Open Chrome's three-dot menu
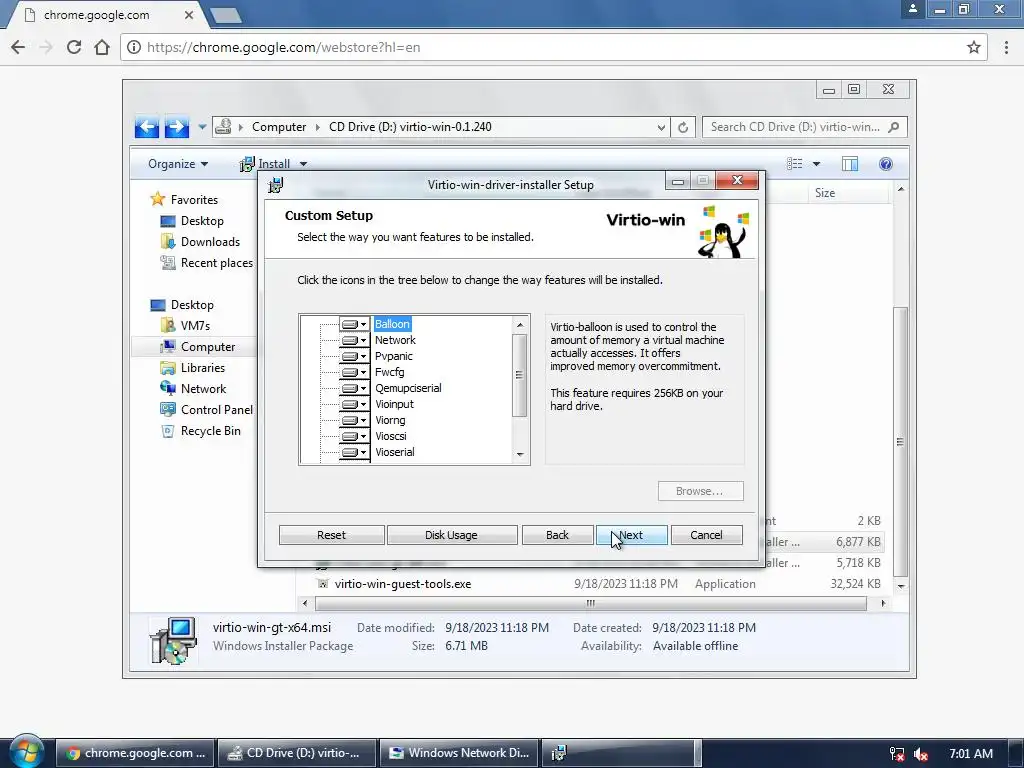Screen dimensions: 1024x768 point(1006,47)
